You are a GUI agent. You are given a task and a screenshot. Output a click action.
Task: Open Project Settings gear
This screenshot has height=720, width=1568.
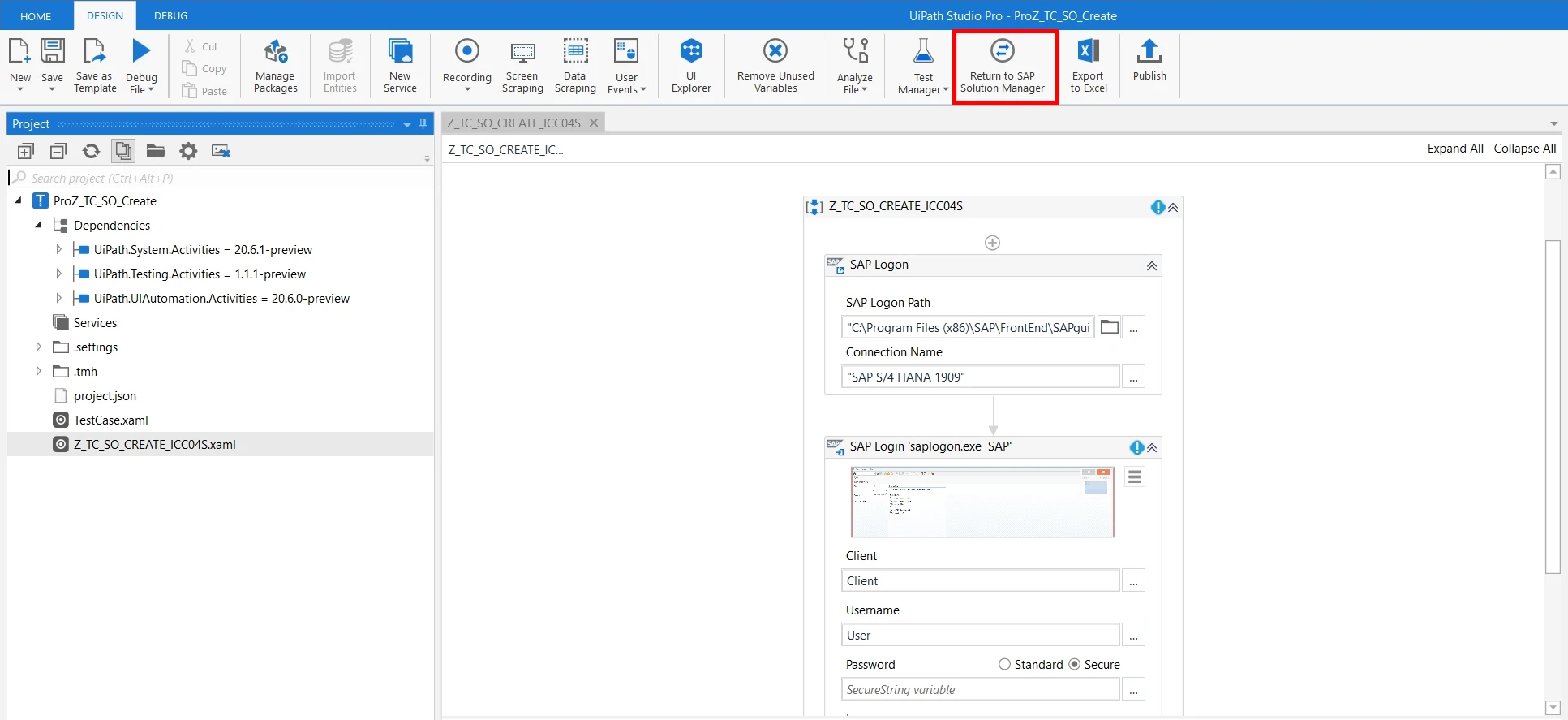click(x=188, y=151)
